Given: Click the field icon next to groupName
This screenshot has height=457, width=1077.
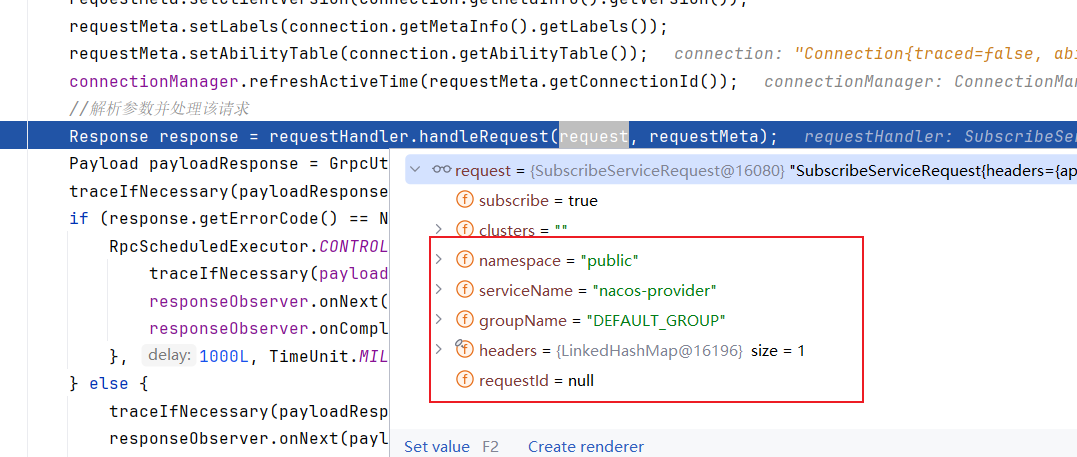Looking at the screenshot, I should point(464,320).
